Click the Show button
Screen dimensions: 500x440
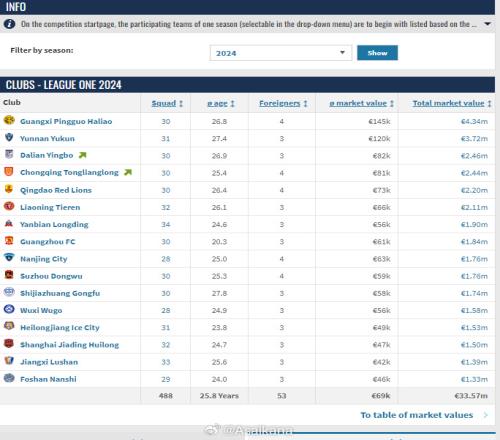pyautogui.click(x=377, y=53)
